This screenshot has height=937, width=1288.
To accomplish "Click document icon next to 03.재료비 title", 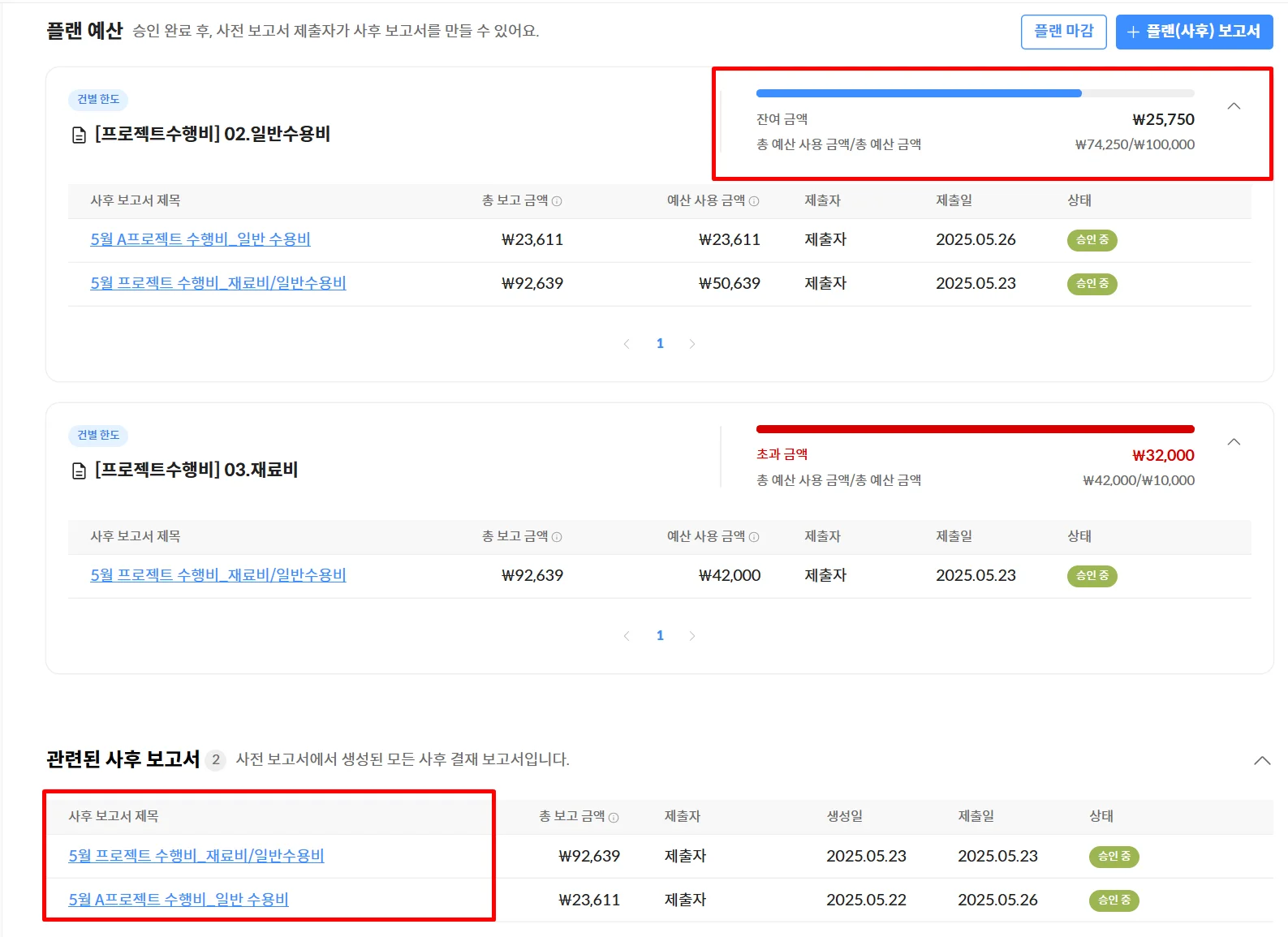I will click(x=79, y=471).
